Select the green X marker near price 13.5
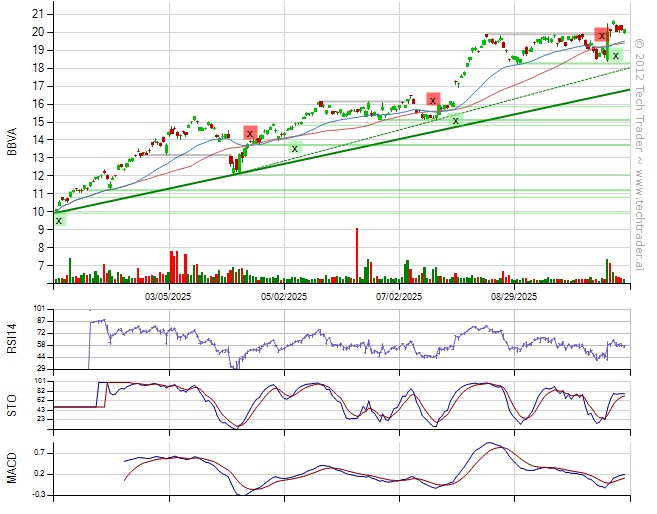 click(295, 148)
